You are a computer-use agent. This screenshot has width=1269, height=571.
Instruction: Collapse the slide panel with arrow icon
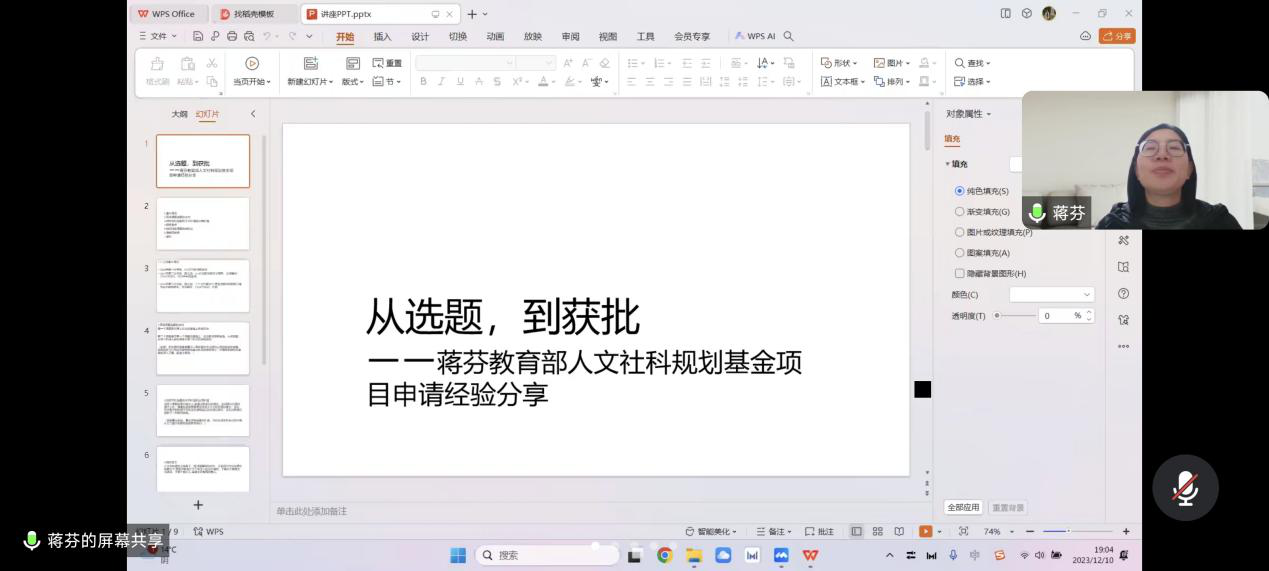[253, 114]
